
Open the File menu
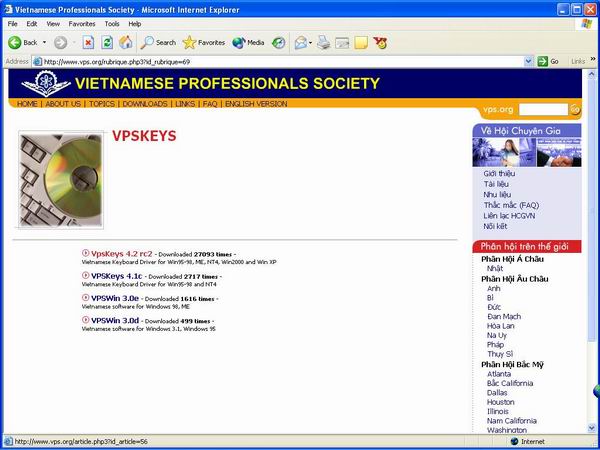click(12, 24)
